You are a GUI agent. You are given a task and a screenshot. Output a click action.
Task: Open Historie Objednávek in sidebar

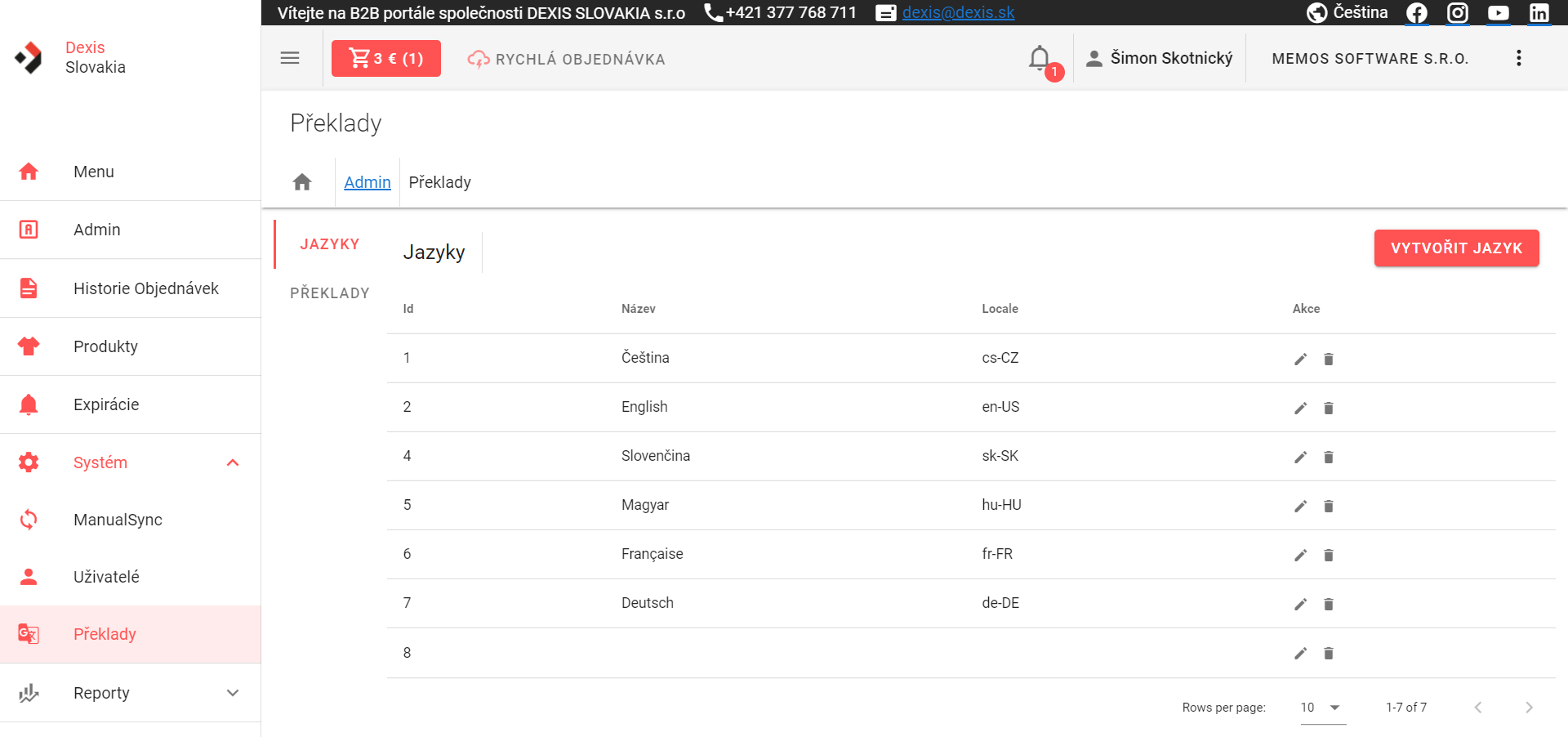[x=131, y=288]
